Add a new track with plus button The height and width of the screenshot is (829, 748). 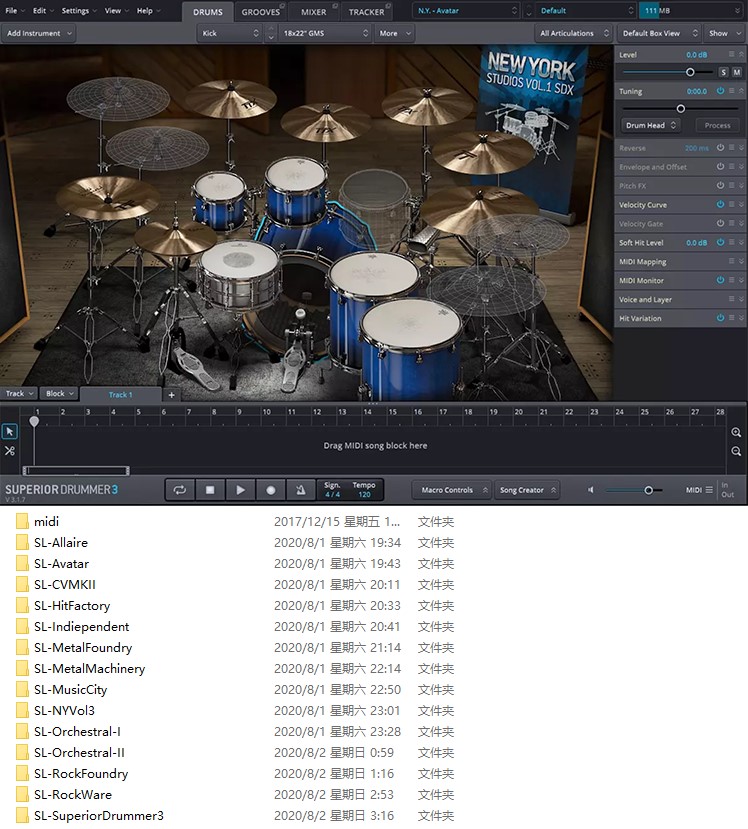[x=171, y=394]
